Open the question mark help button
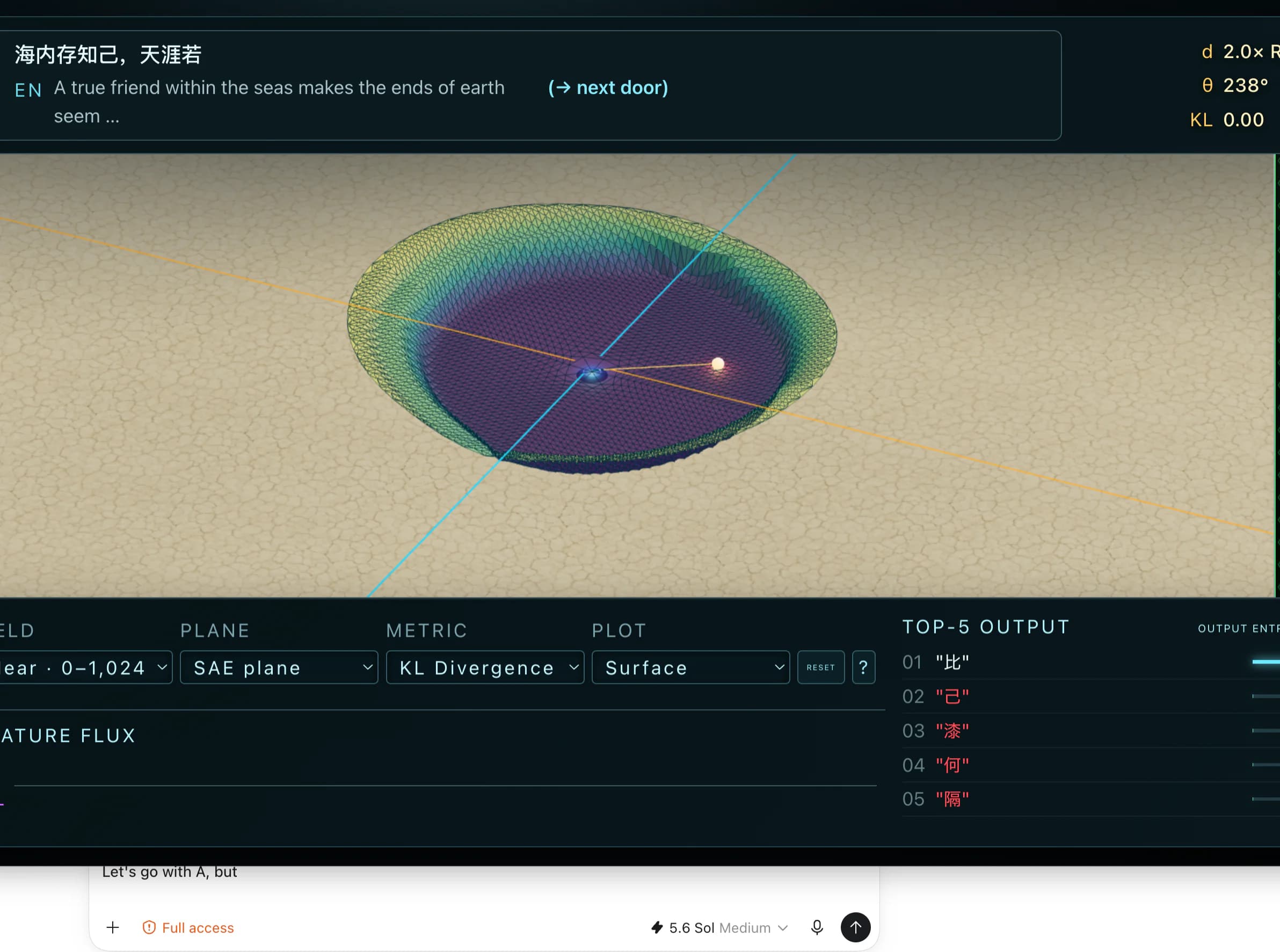This screenshot has height=952, width=1280. click(x=863, y=667)
